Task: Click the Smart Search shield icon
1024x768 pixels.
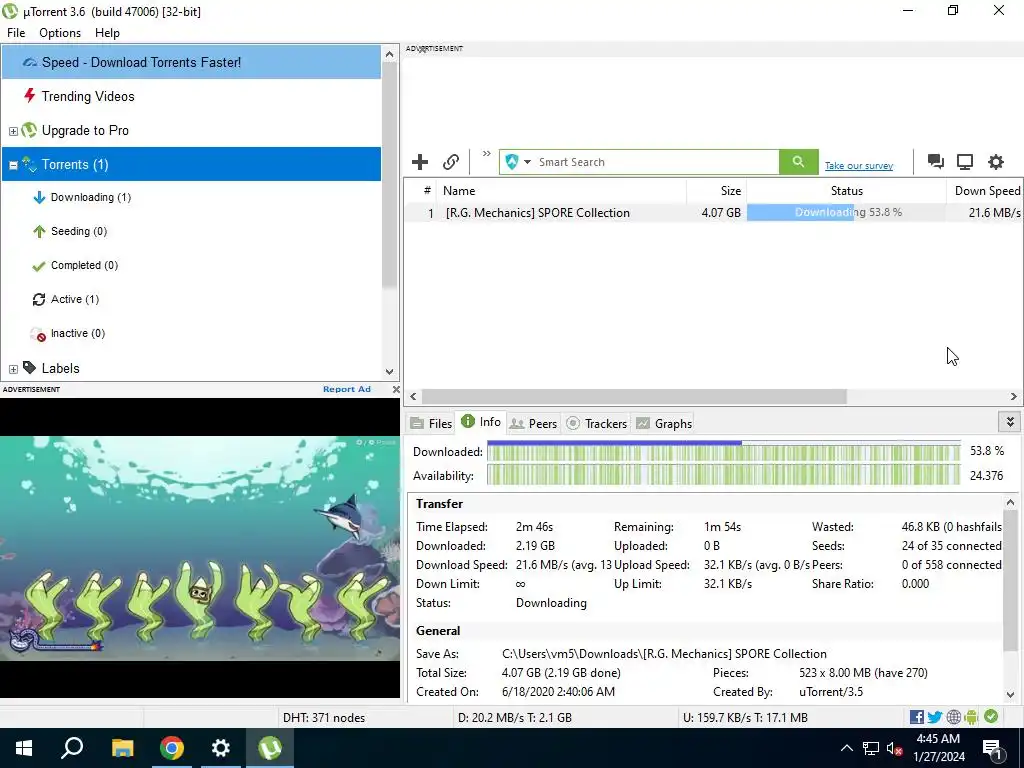Action: [512, 162]
